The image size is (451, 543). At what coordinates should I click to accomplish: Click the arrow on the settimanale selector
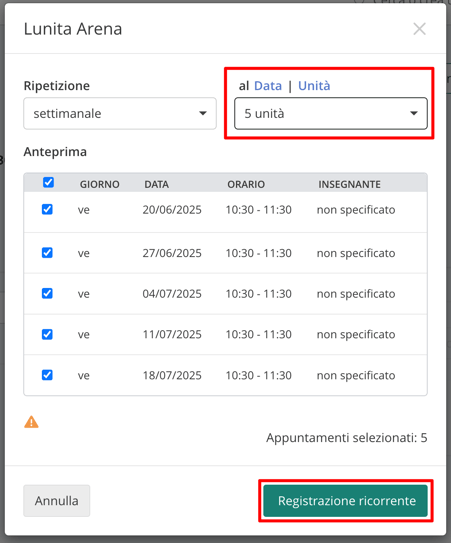[203, 114]
